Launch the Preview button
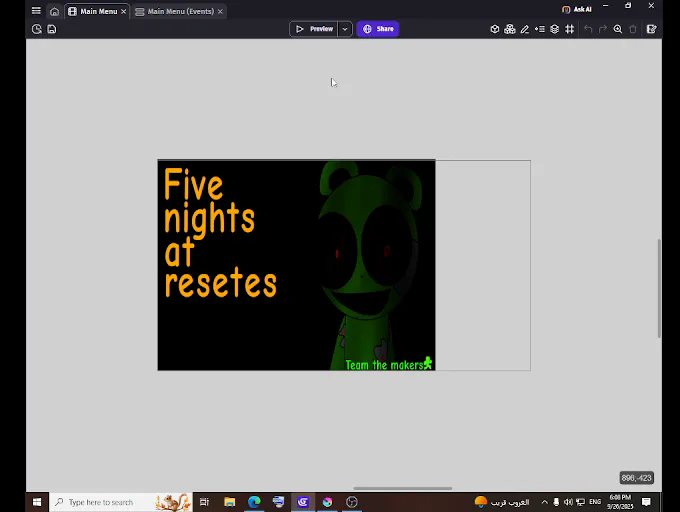This screenshot has width=680, height=512. pos(314,29)
